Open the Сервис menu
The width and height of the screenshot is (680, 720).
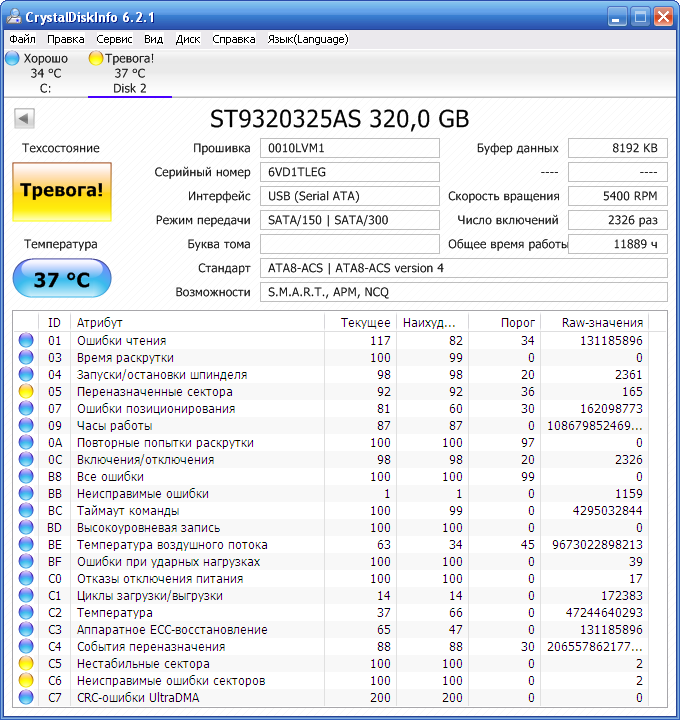point(114,39)
